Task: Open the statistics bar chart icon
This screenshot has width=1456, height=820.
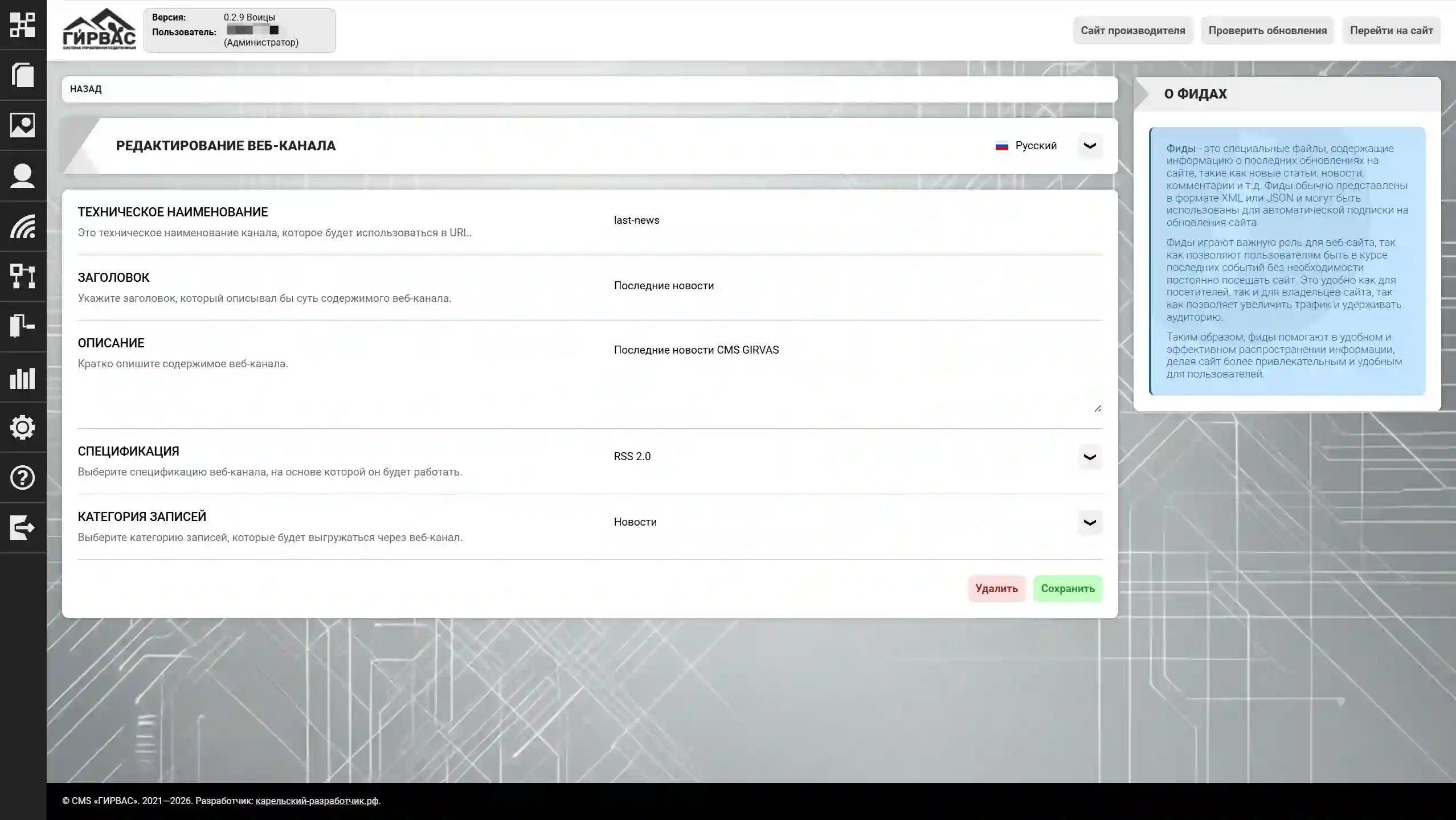Action: point(23,378)
